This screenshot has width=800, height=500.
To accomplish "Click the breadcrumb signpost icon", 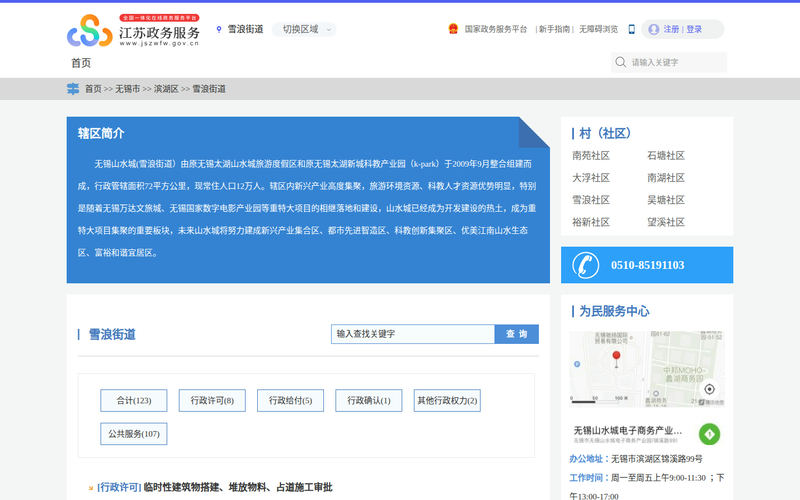I will (x=73, y=89).
